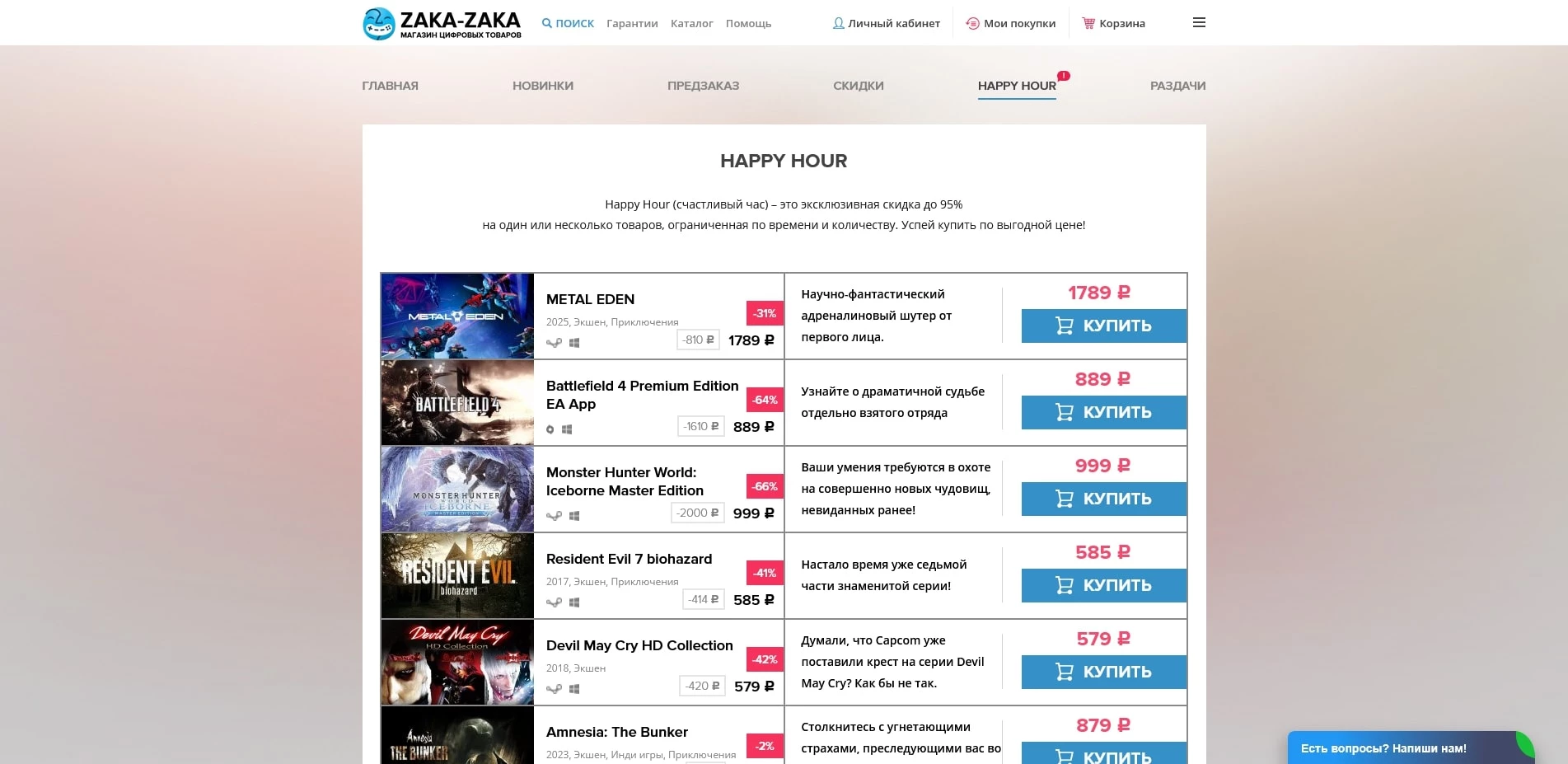The width and height of the screenshot is (1568, 764).
Task: Click the Windows icon under Monster Hunter World
Action: pyautogui.click(x=574, y=515)
